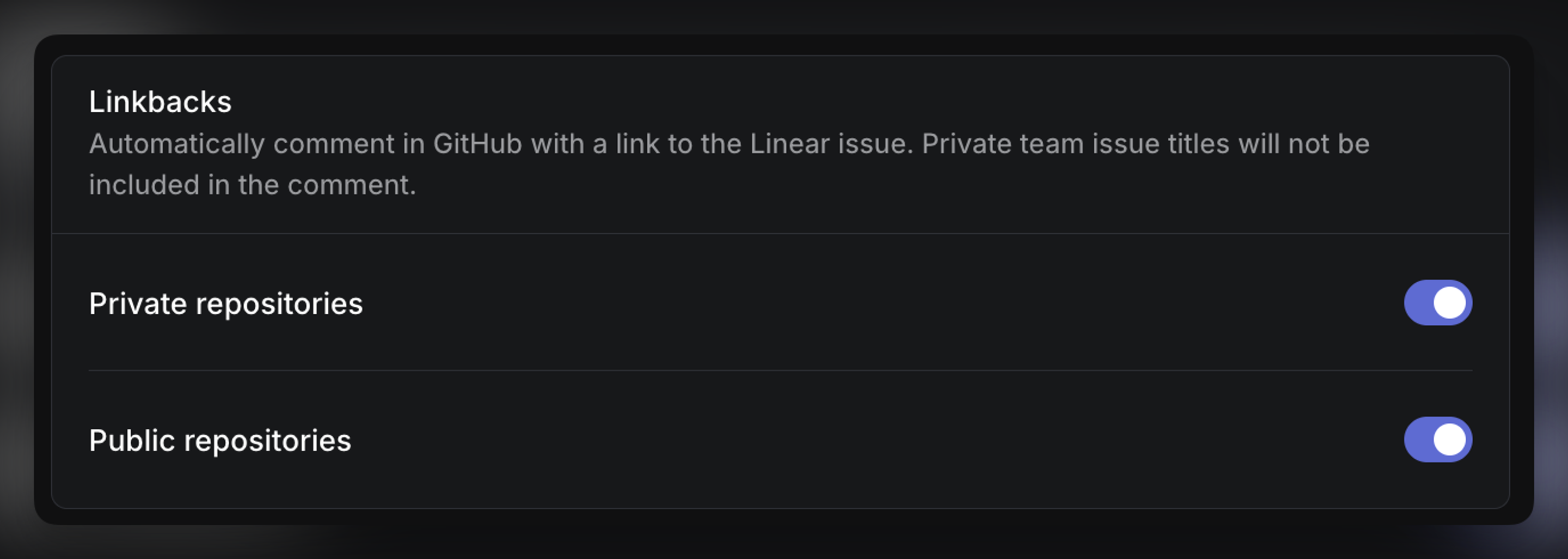Click the purple switch beside Public repositories
Viewport: 1568px width, 559px height.
click(1438, 440)
